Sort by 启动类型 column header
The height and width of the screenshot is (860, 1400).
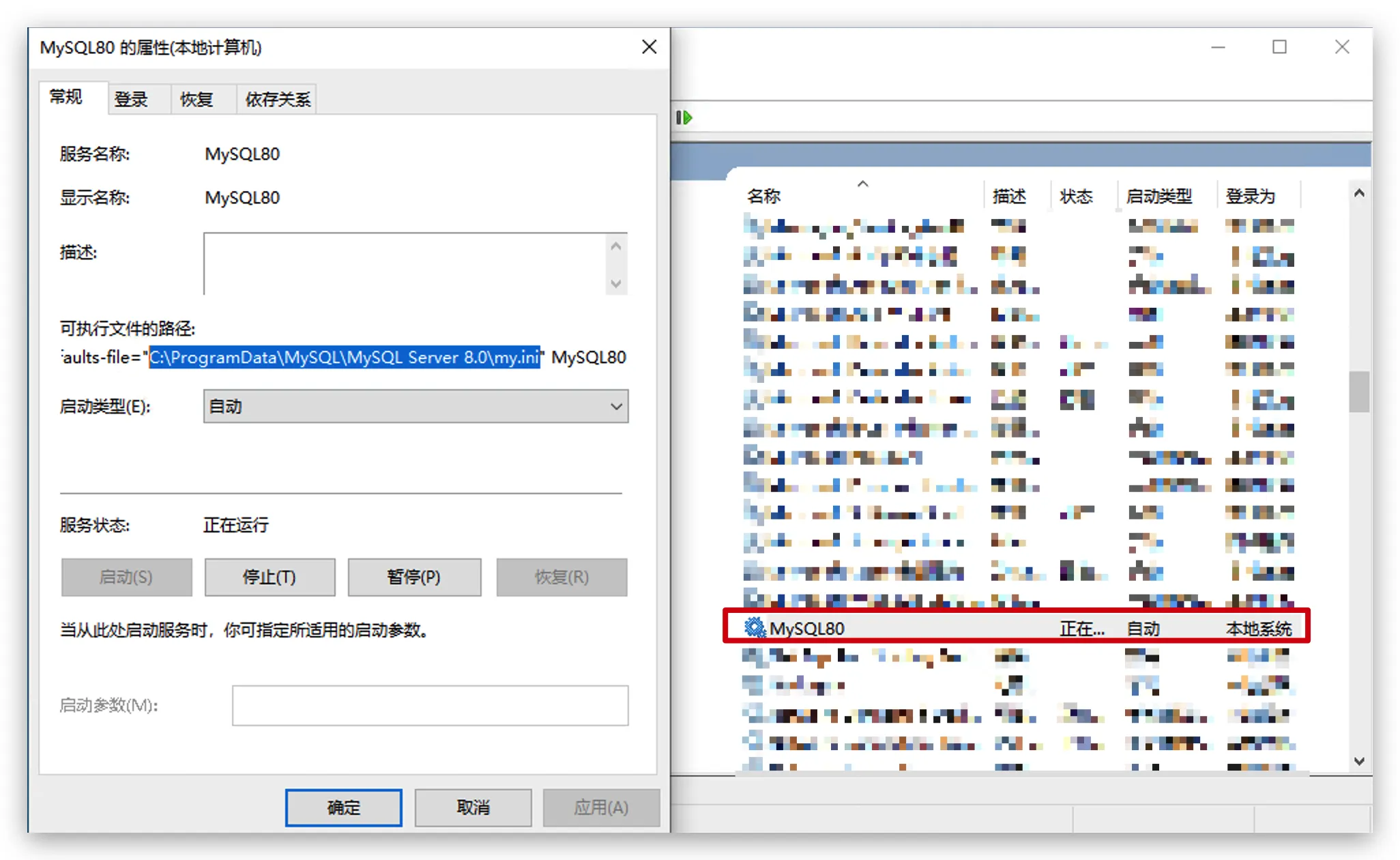pos(1158,197)
